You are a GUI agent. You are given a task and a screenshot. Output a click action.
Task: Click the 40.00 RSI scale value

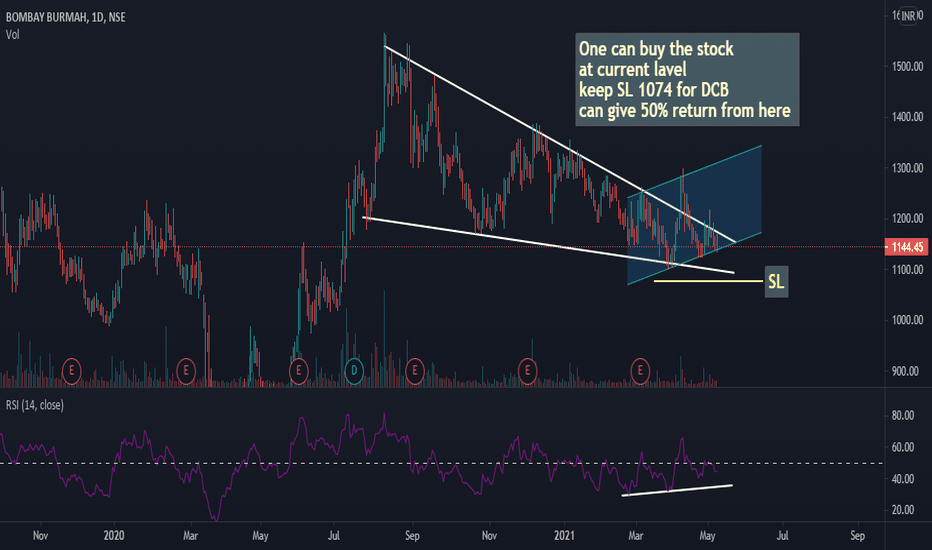[903, 479]
